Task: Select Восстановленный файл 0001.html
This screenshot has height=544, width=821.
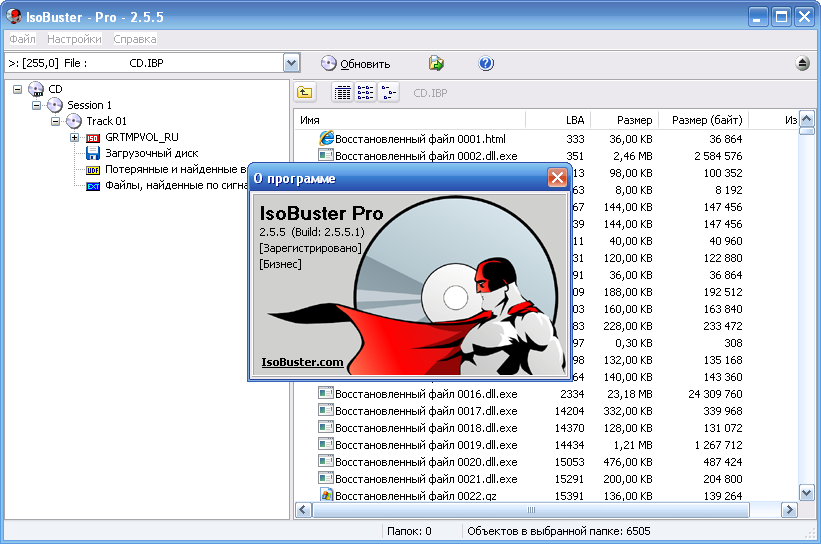Action: click(420, 139)
